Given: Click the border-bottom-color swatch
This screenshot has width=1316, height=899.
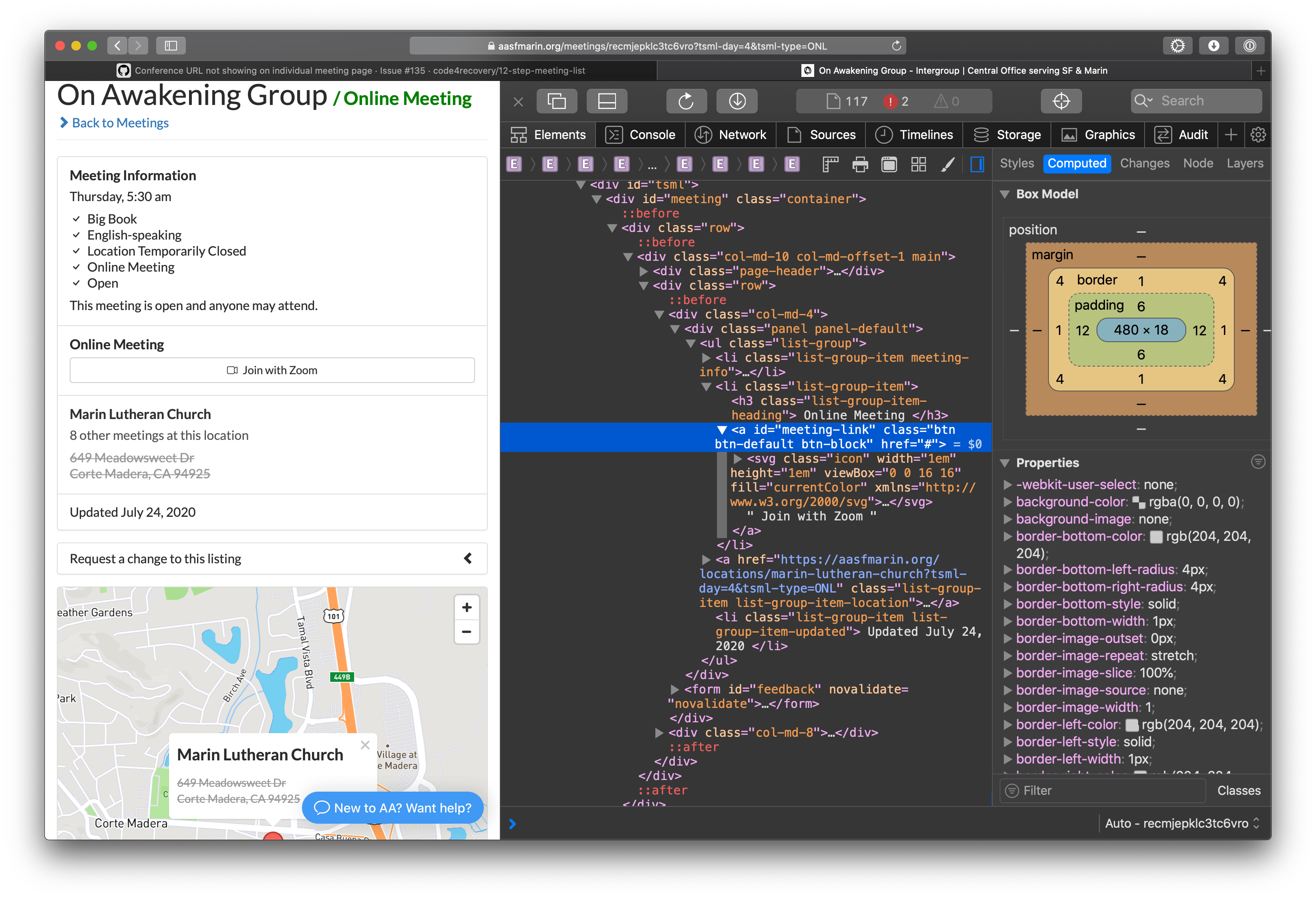Looking at the screenshot, I should click(1156, 536).
